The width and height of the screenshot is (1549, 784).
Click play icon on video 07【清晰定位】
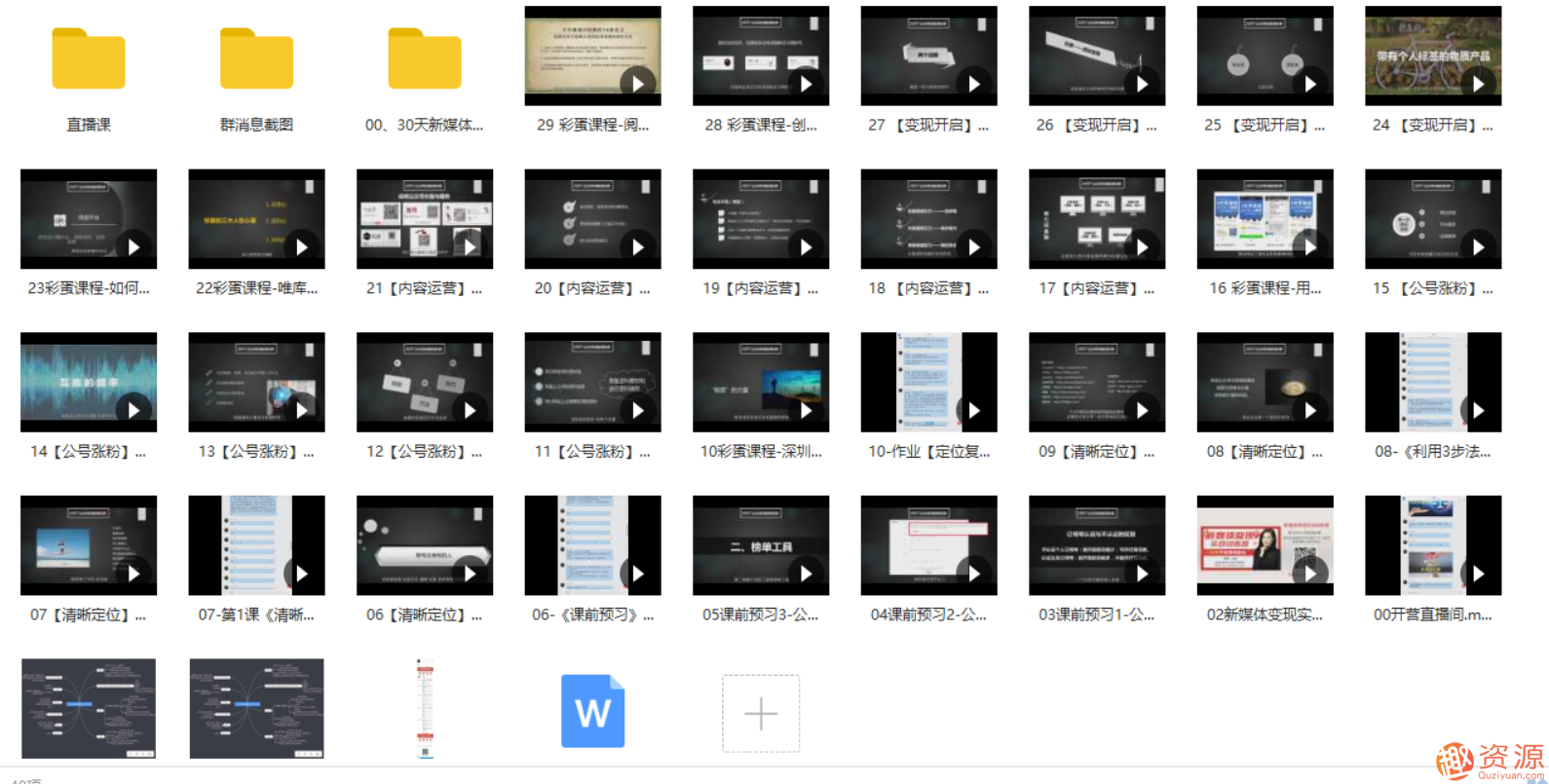click(x=133, y=574)
